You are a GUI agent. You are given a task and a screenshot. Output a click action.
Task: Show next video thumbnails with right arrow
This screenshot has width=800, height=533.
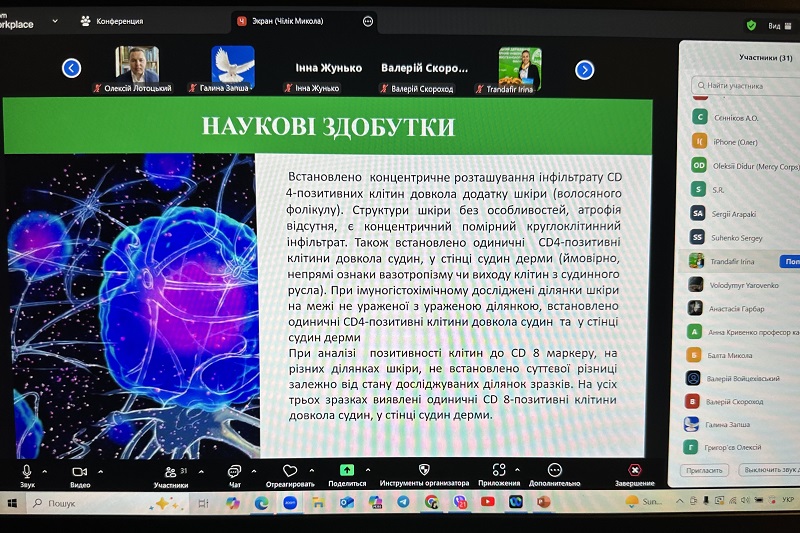click(x=585, y=69)
